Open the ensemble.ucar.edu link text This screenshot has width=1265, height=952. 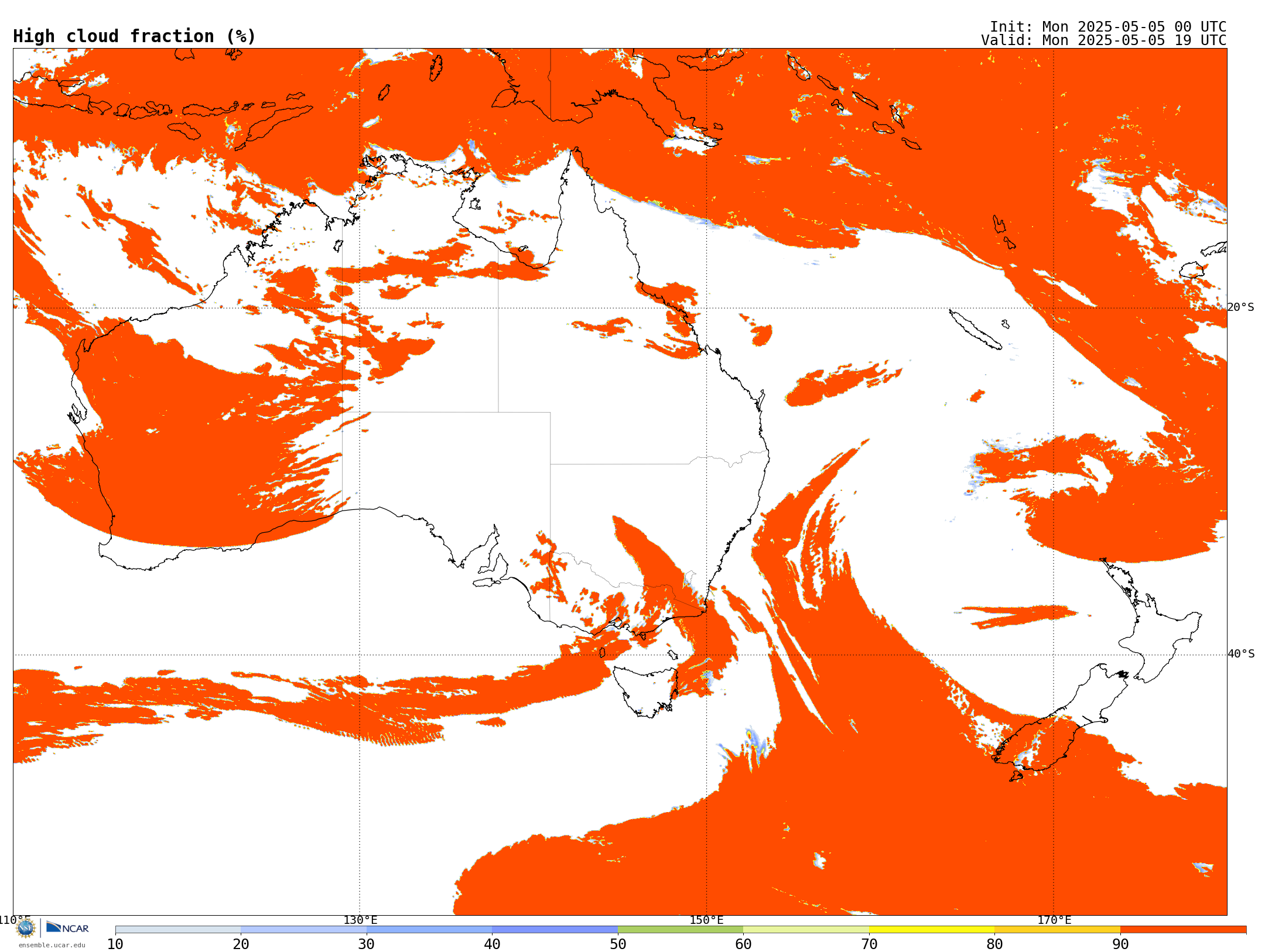click(52, 945)
